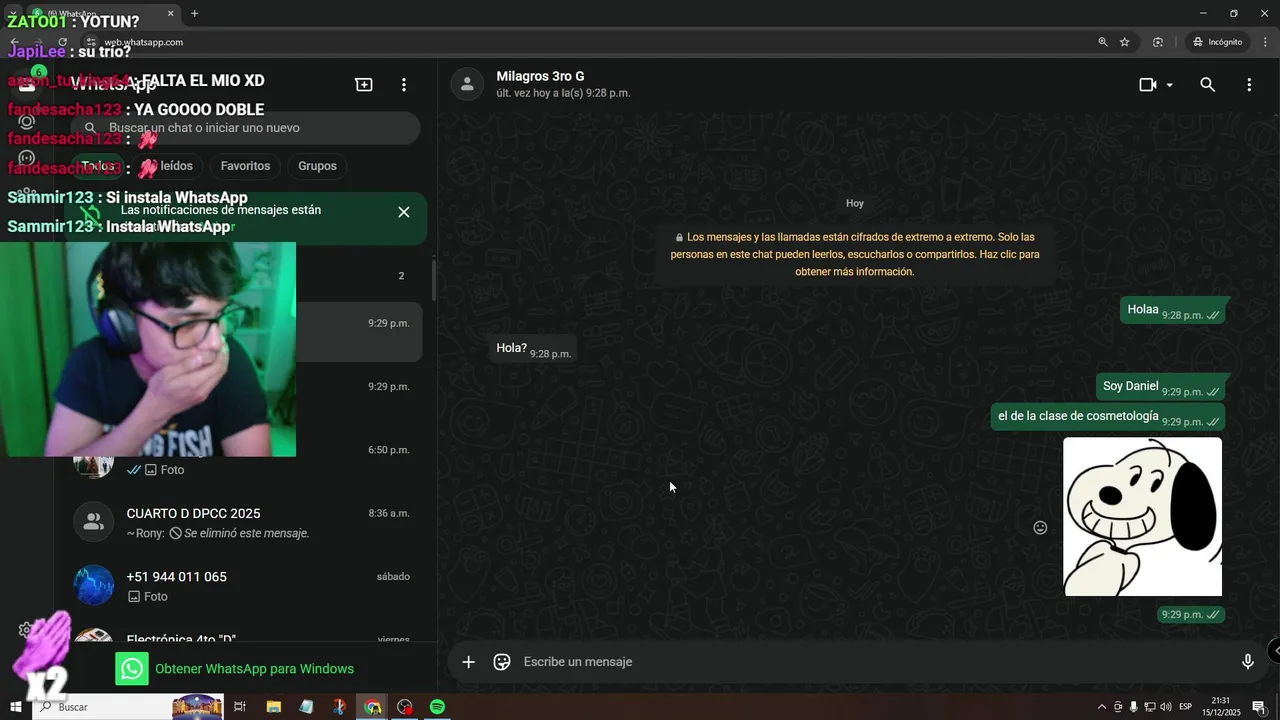Screen dimensions: 1280x720
Task: Open the Windows notification center
Action: pos(1261,707)
